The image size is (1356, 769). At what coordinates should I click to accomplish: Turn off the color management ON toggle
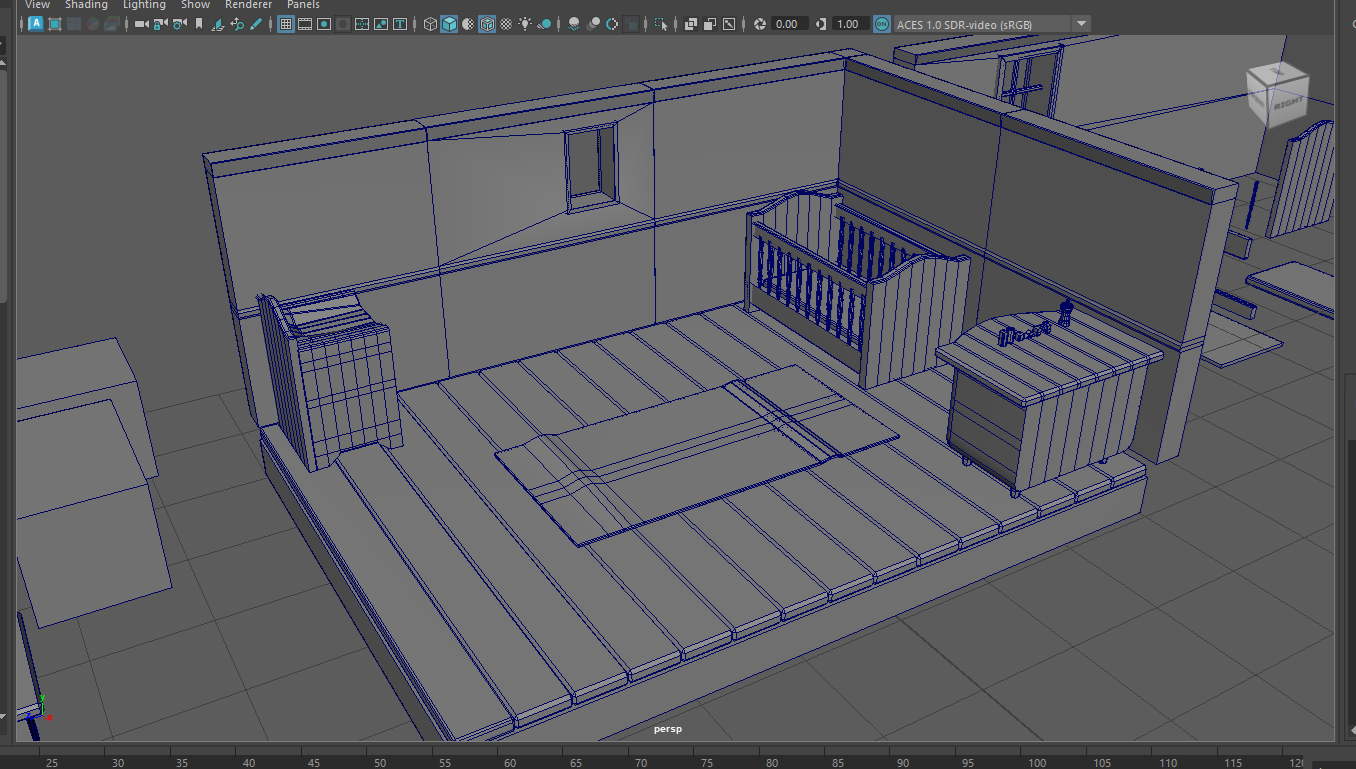(x=882, y=24)
